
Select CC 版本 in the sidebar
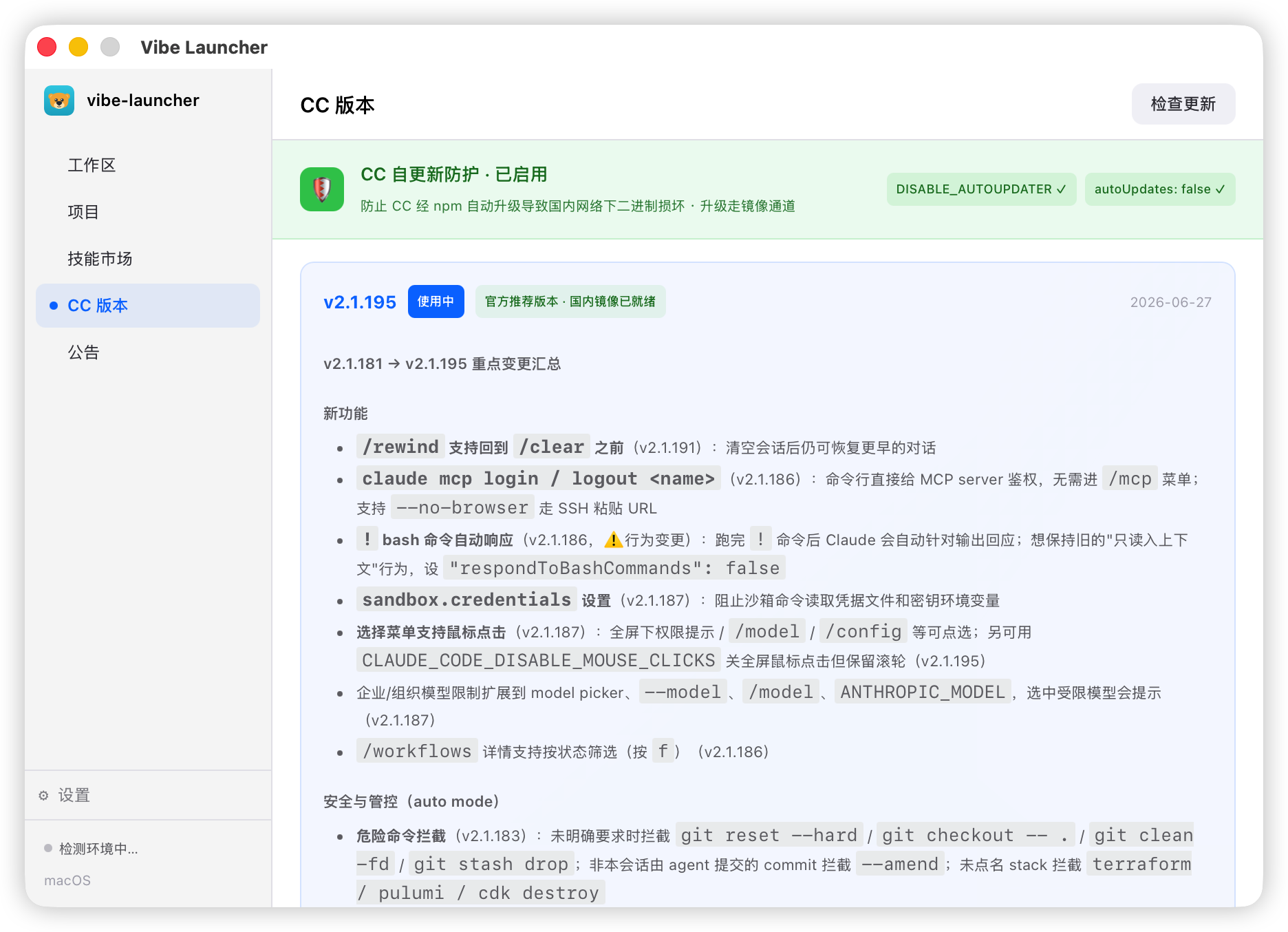(x=148, y=306)
